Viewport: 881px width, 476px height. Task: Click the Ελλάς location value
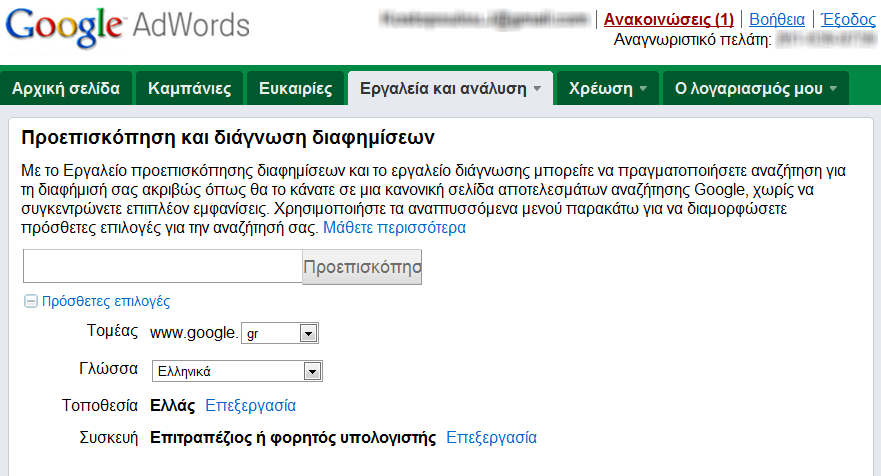coord(172,405)
